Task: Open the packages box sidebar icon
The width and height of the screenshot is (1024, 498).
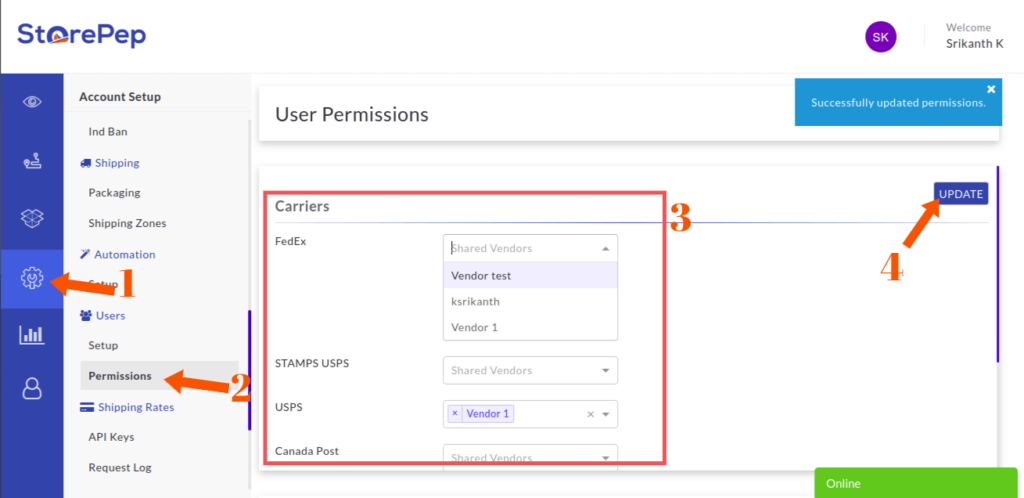Action: coord(32,218)
